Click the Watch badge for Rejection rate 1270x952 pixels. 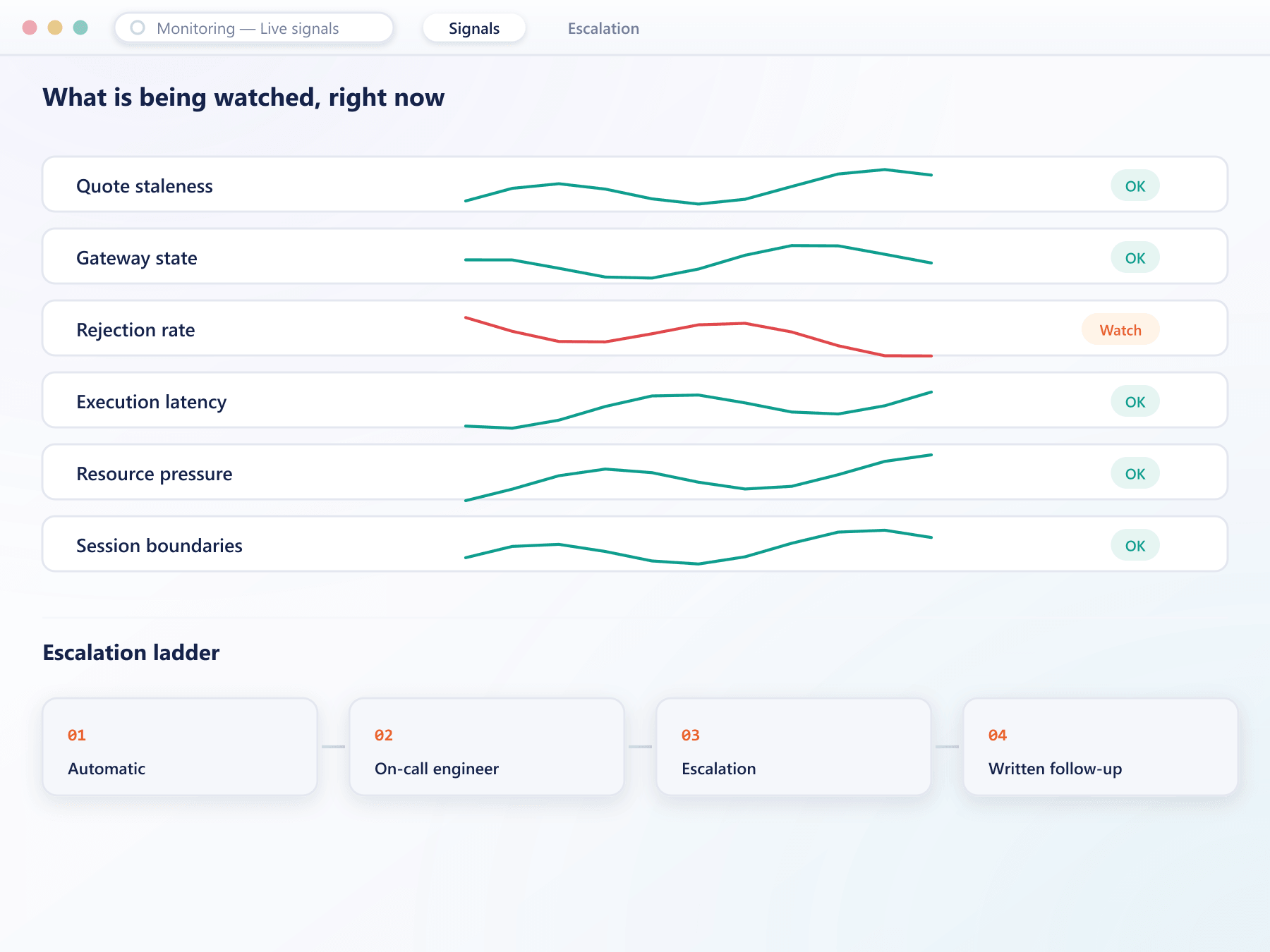1120,330
